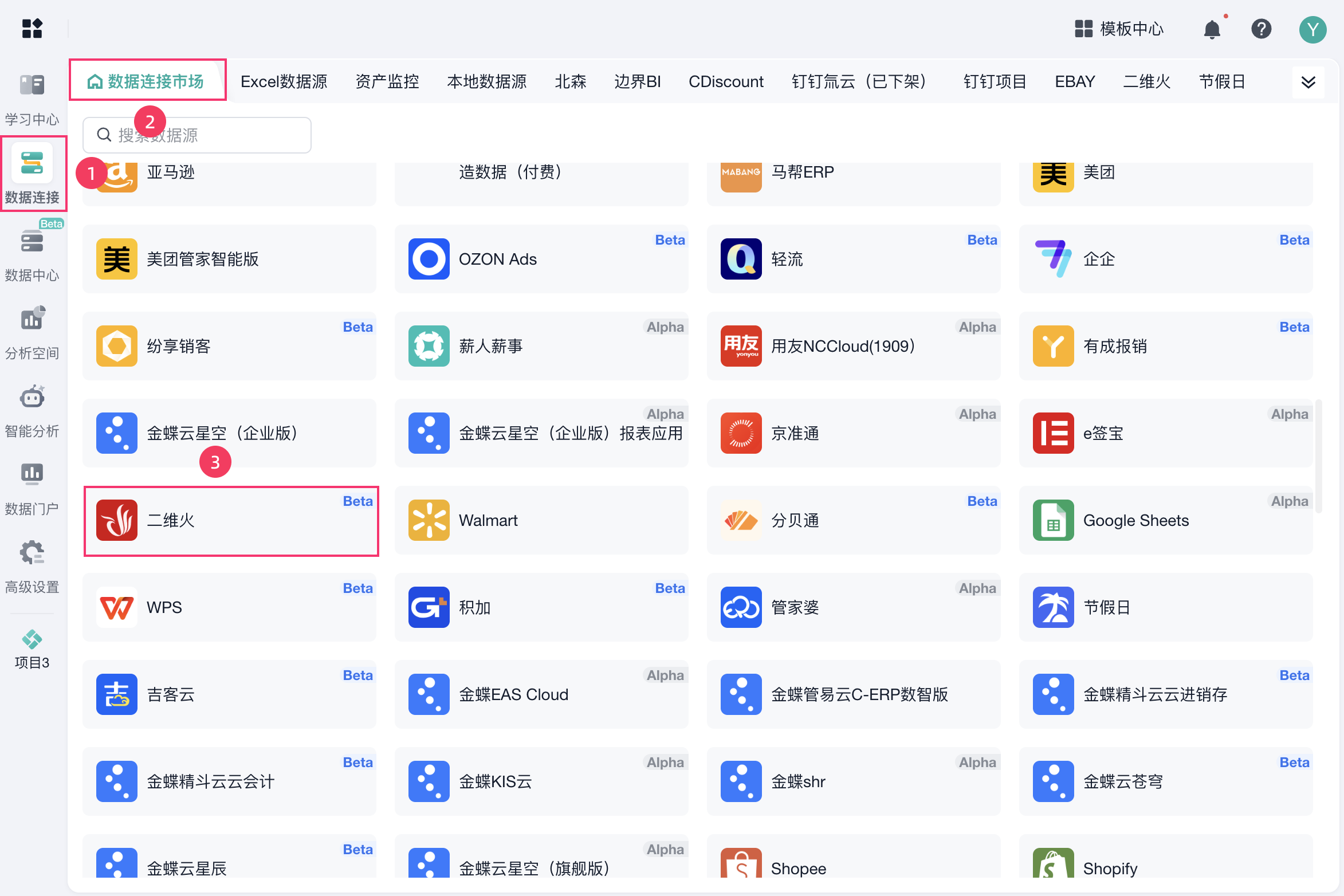Open the CDiscount tab
1344x896 pixels.
pyautogui.click(x=726, y=81)
